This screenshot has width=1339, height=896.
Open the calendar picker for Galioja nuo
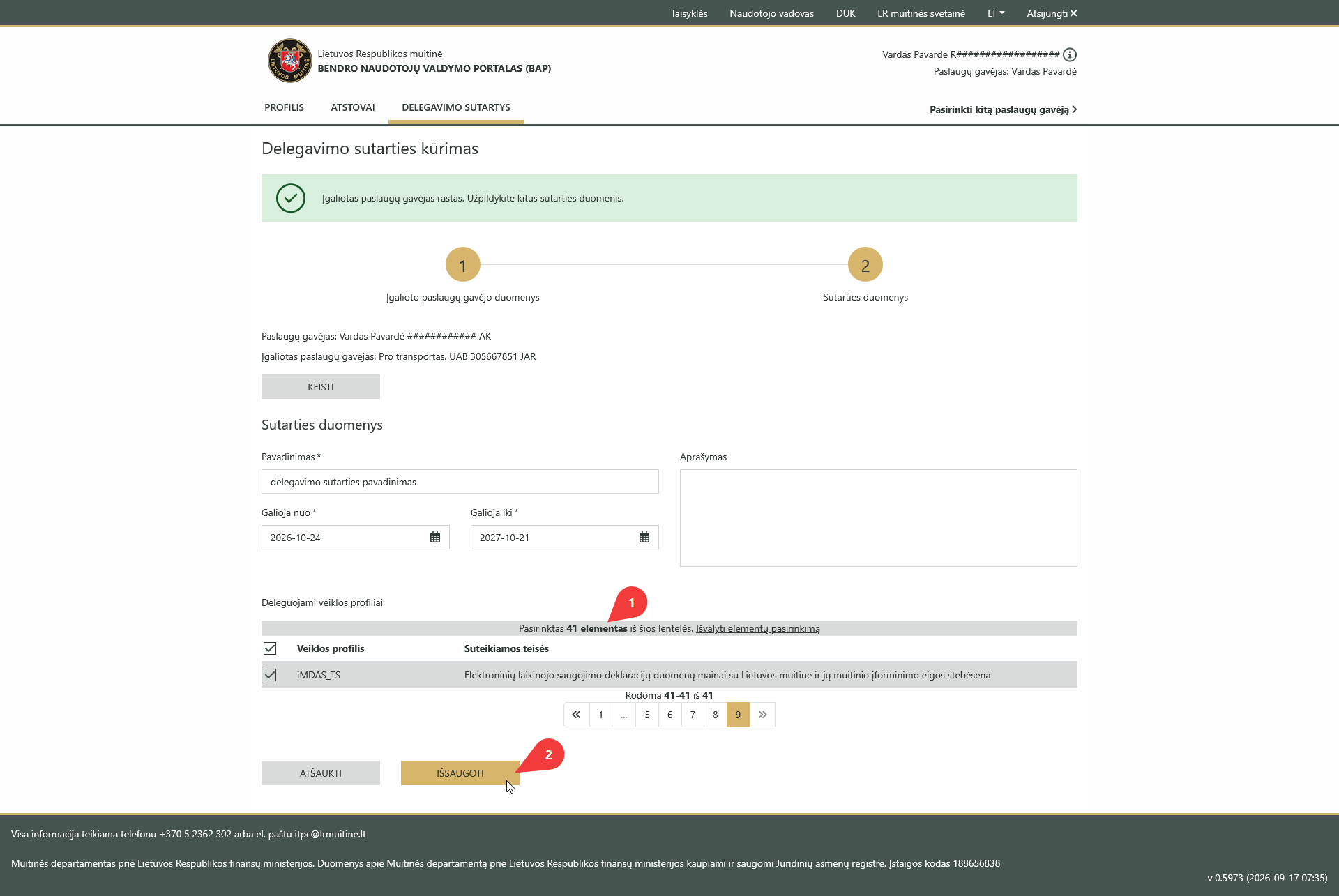[435, 538]
